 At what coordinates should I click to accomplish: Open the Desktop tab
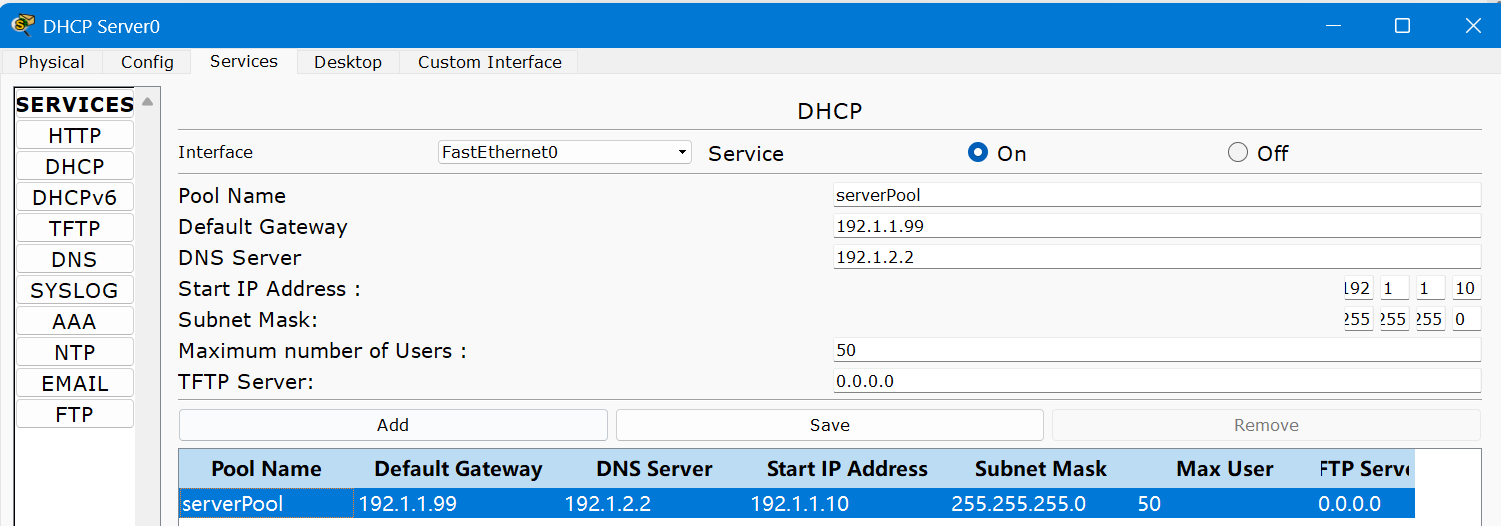pos(347,62)
